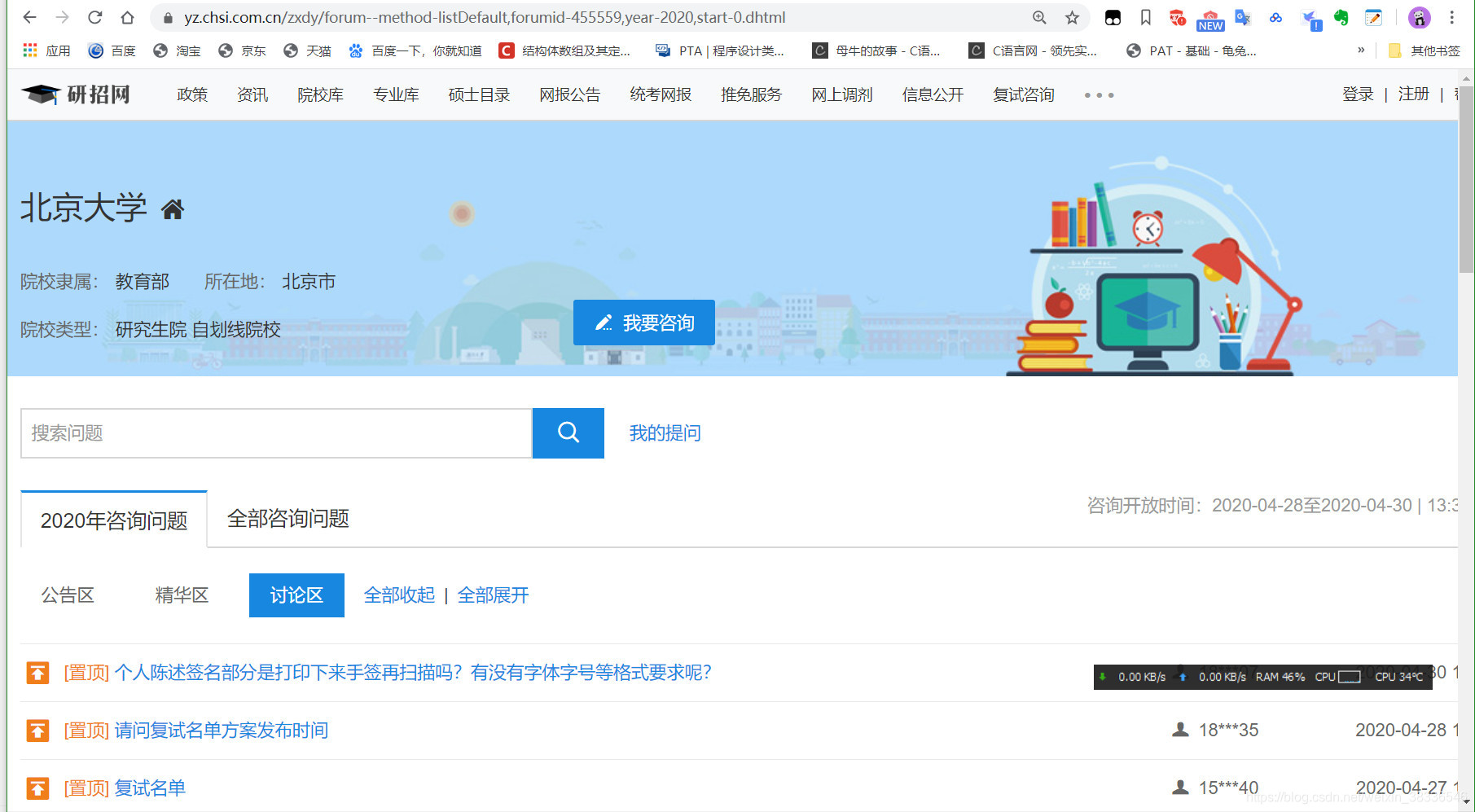
Task: Expand hidden bookmarks with the » chevron
Action: point(1361,50)
